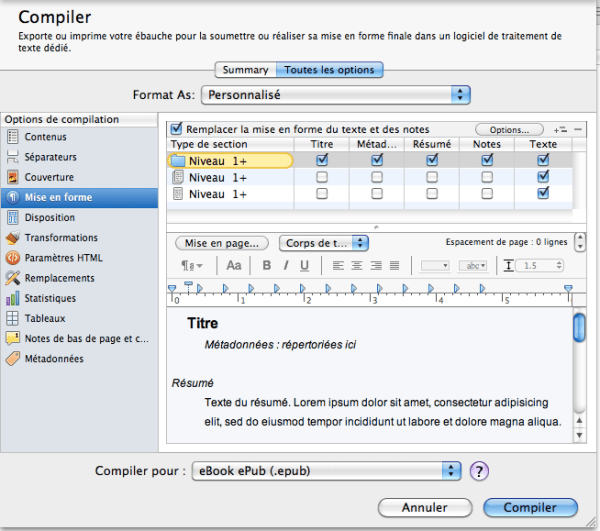The width and height of the screenshot is (600, 531).
Task: Check Titre for the document-stack Niveau 1+ row
Action: pyautogui.click(x=322, y=177)
